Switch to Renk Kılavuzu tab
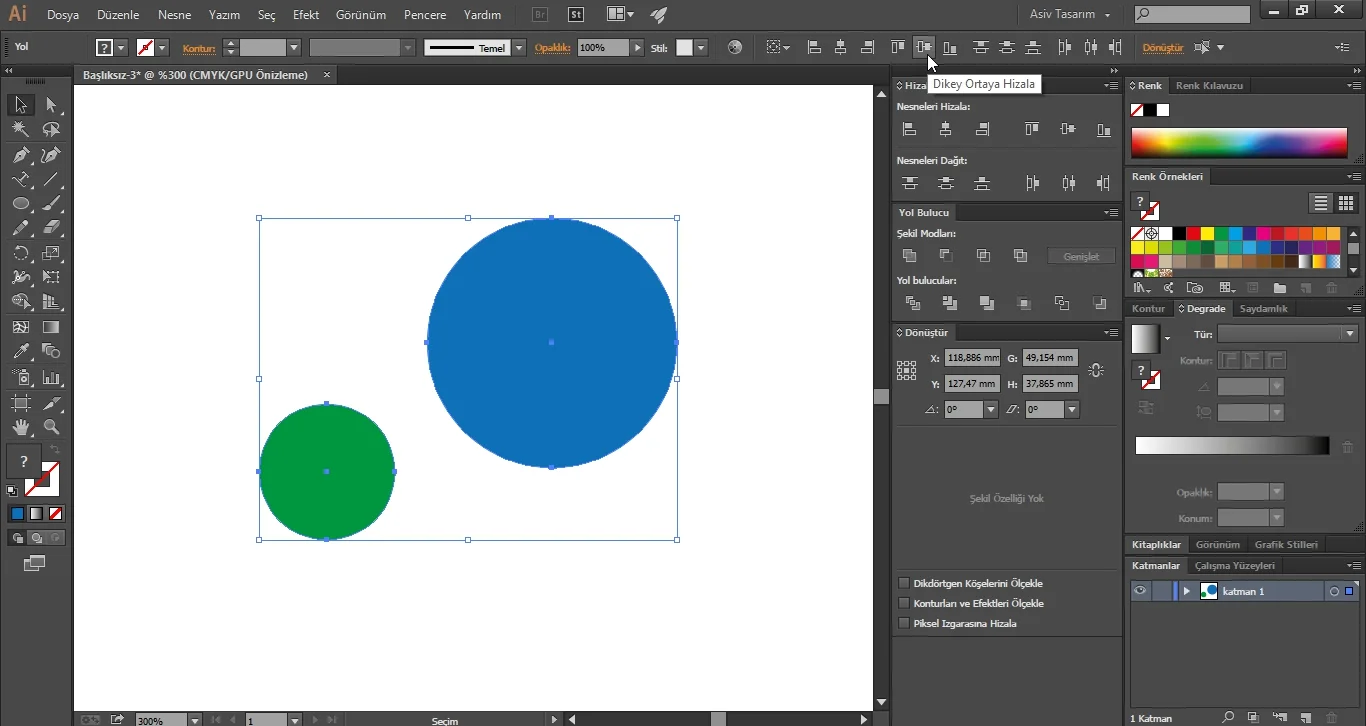 coord(1209,86)
